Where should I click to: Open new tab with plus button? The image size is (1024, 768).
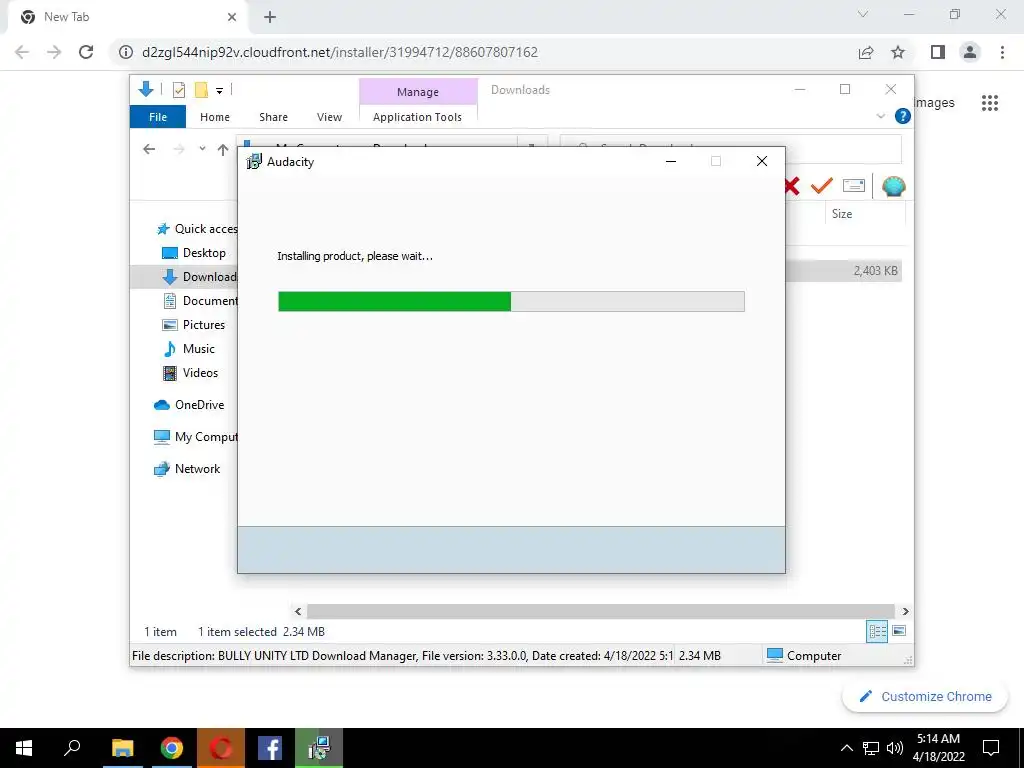click(270, 17)
